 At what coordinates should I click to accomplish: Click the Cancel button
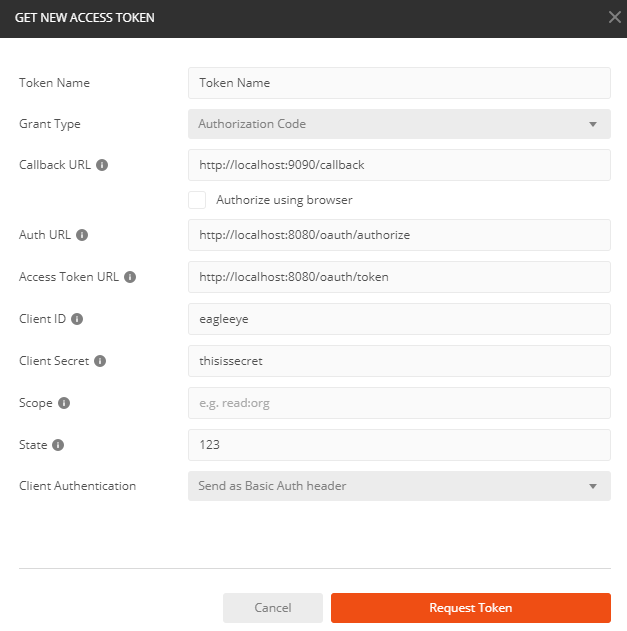pos(273,608)
